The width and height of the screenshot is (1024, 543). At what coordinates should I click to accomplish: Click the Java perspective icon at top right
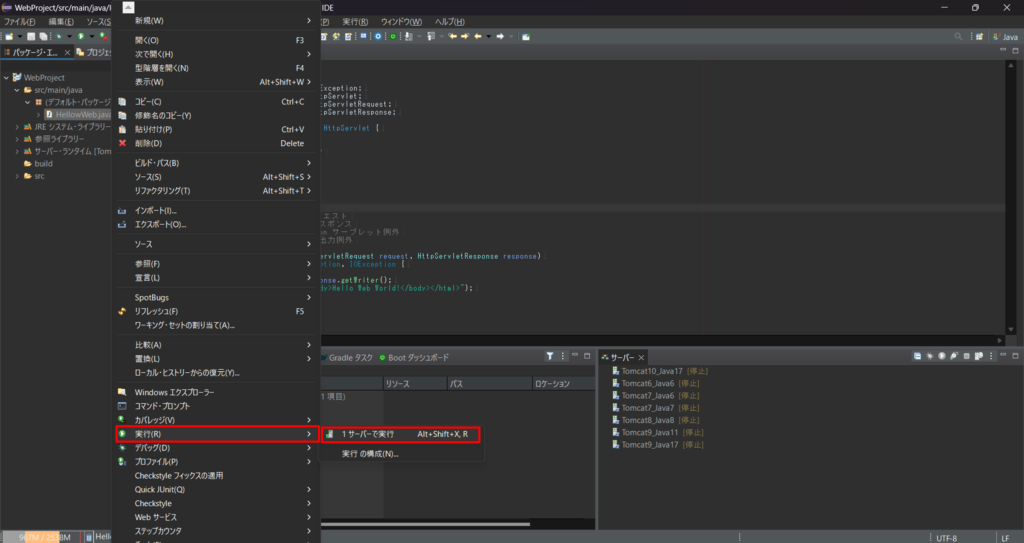[x=996, y=37]
